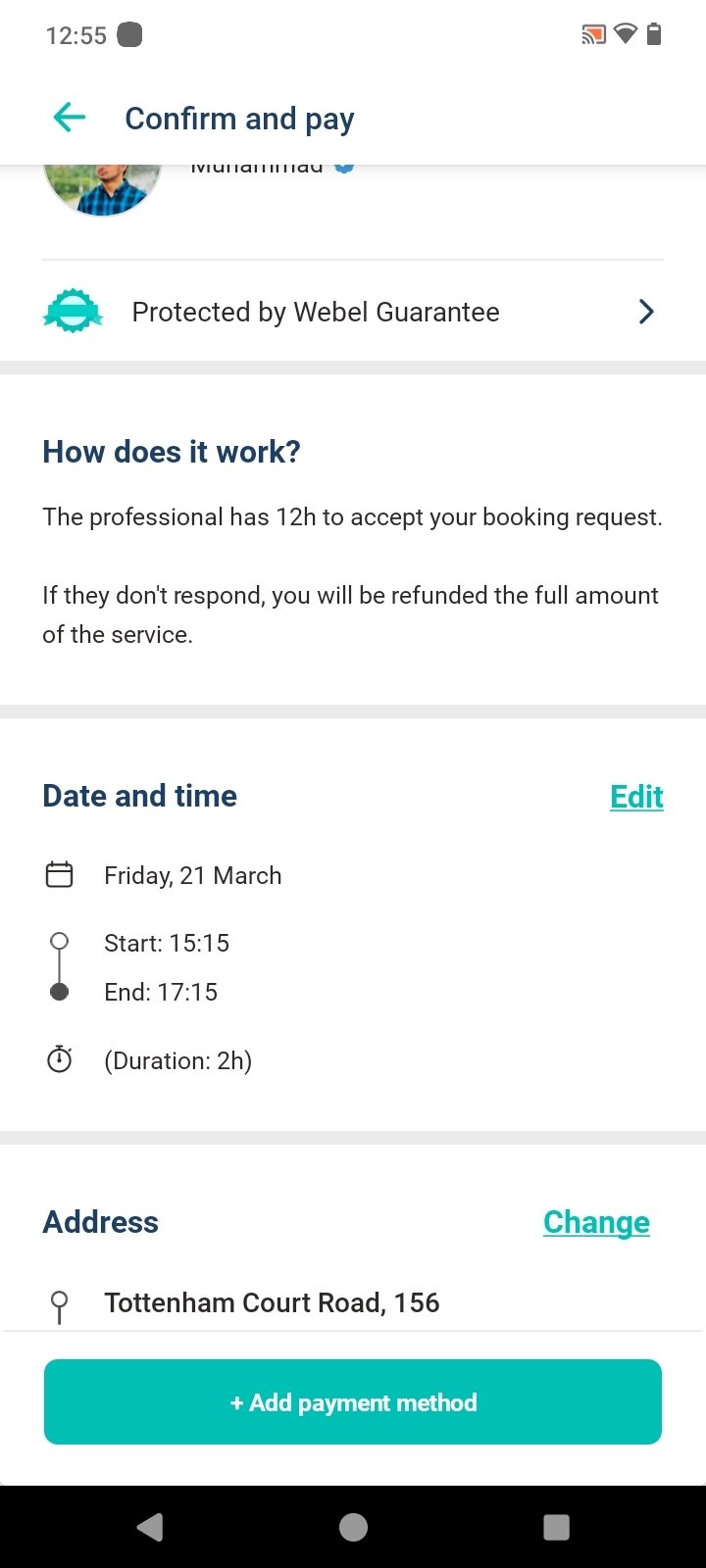Image resolution: width=706 pixels, height=1568 pixels.
Task: Tap the location pin icon by Tottenham Court Road
Action: click(x=60, y=1305)
